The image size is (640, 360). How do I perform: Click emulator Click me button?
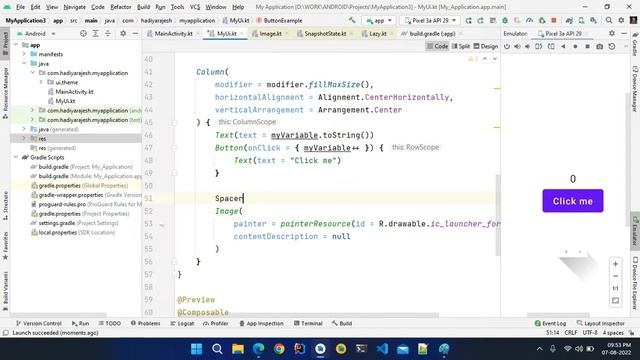pyautogui.click(x=573, y=201)
